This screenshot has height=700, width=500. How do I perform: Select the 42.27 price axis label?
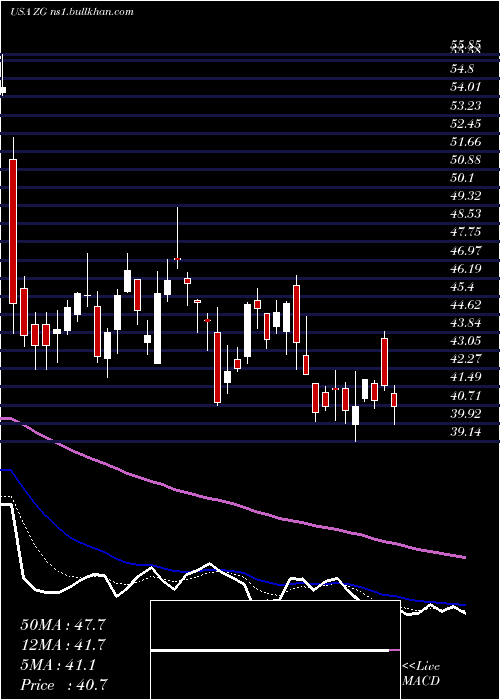tap(466, 358)
